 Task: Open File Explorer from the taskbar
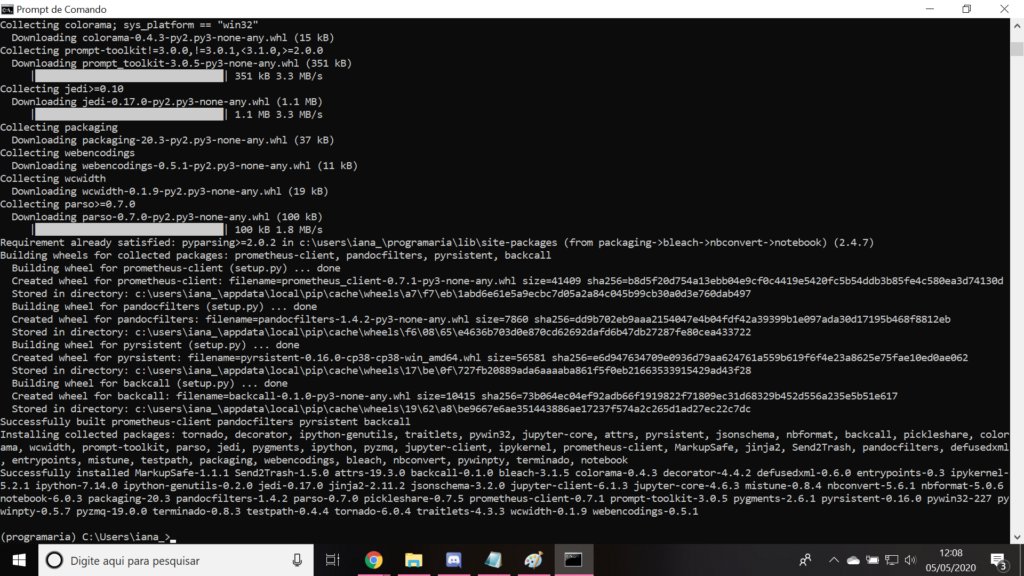[x=414, y=560]
